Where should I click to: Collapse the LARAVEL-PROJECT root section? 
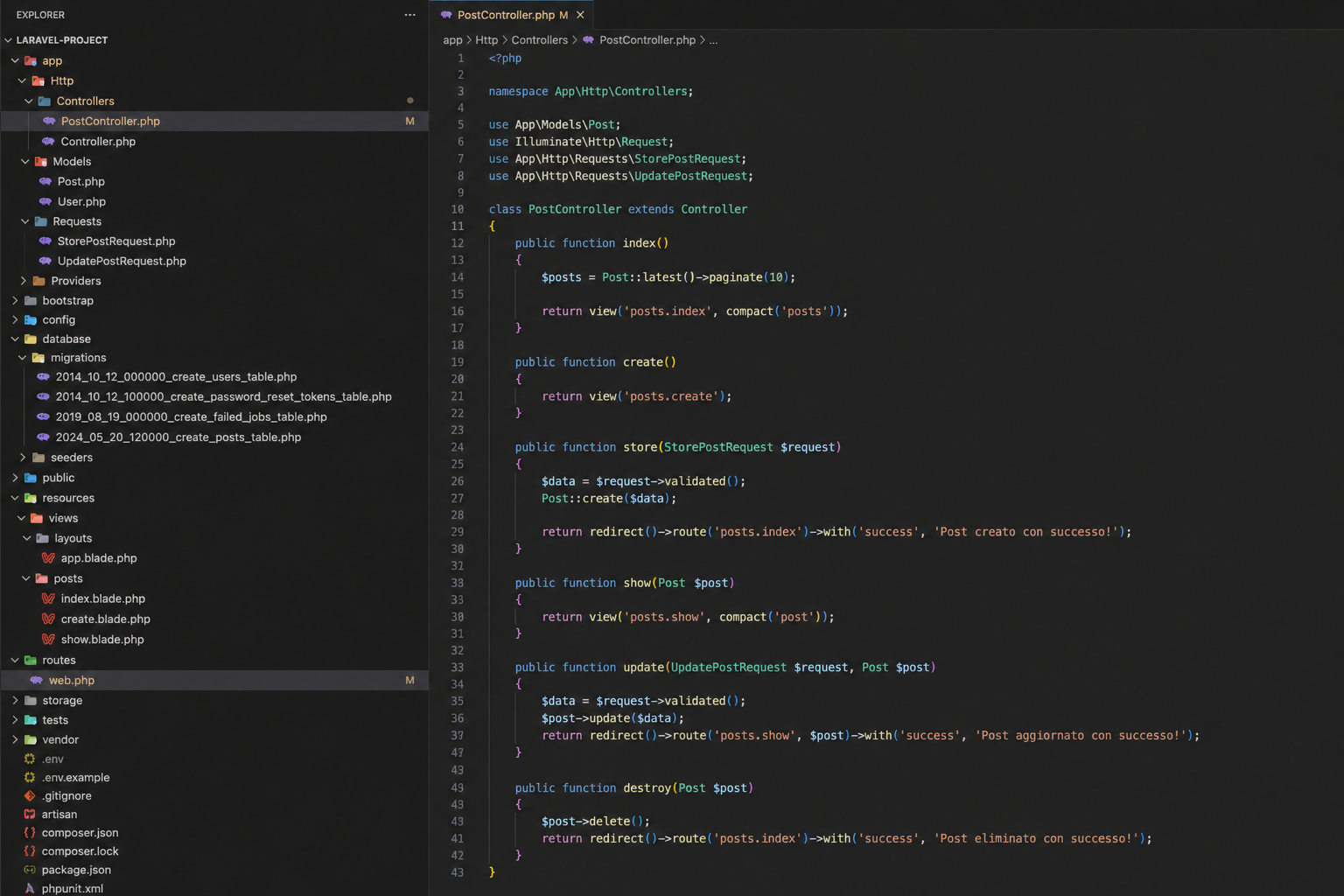click(9, 40)
